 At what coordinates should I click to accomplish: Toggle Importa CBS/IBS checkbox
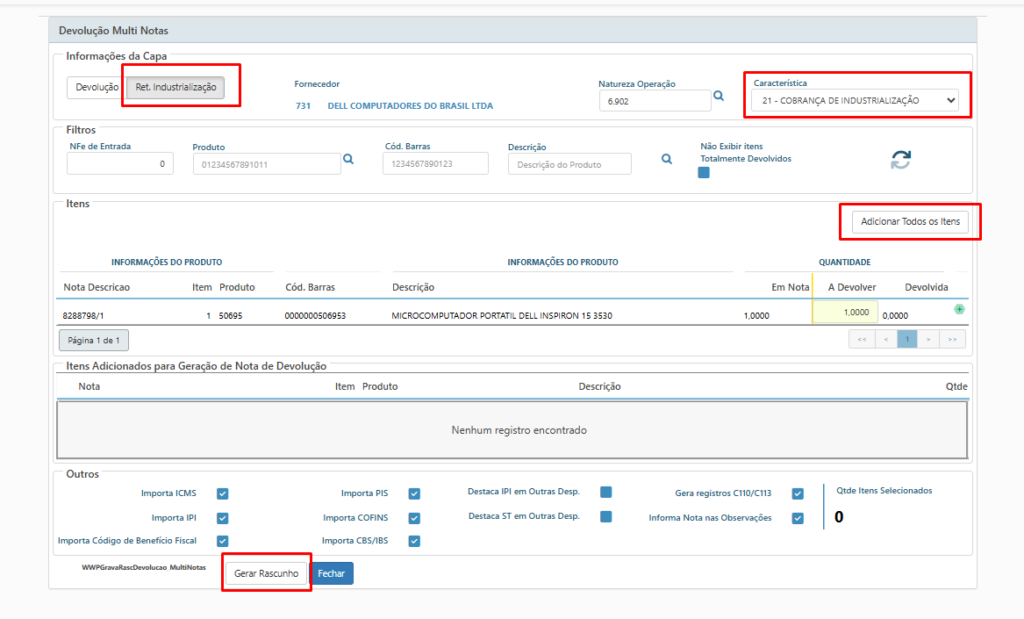tap(414, 541)
